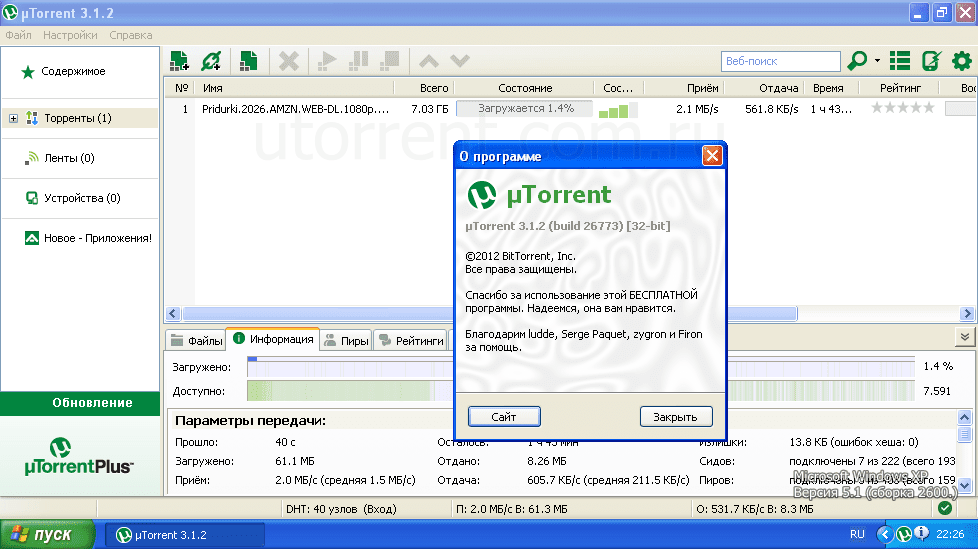
Task: Click the info pane scroll-down arrow
Action: pos(964,485)
